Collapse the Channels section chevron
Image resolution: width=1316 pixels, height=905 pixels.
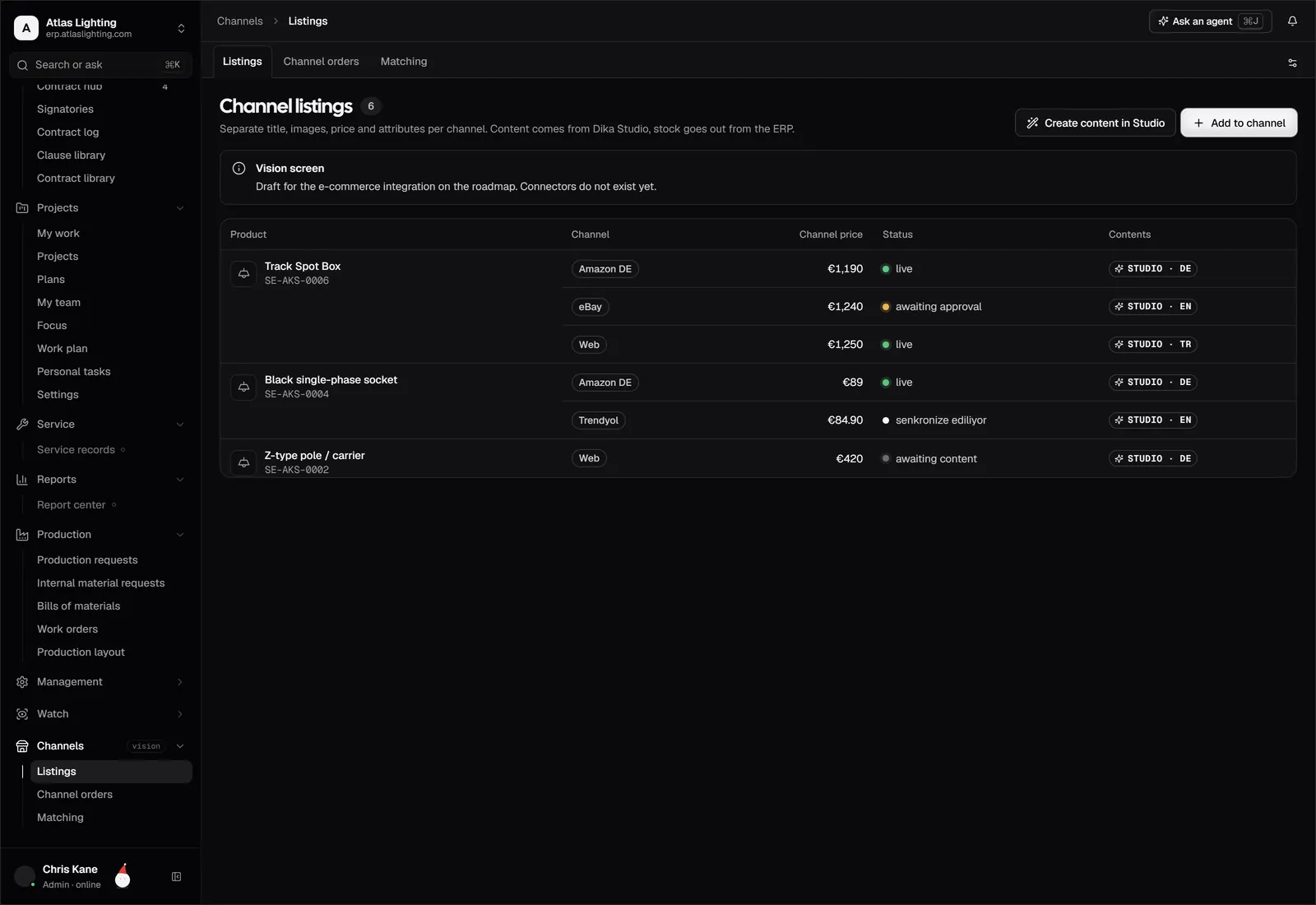(x=180, y=746)
